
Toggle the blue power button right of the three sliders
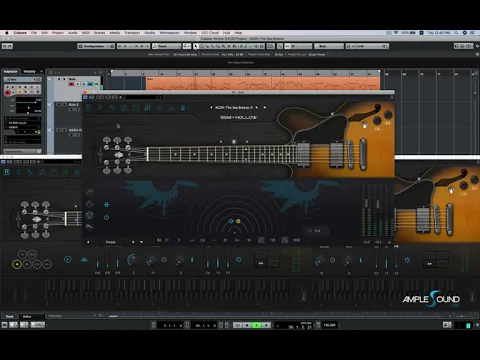pos(239,259)
